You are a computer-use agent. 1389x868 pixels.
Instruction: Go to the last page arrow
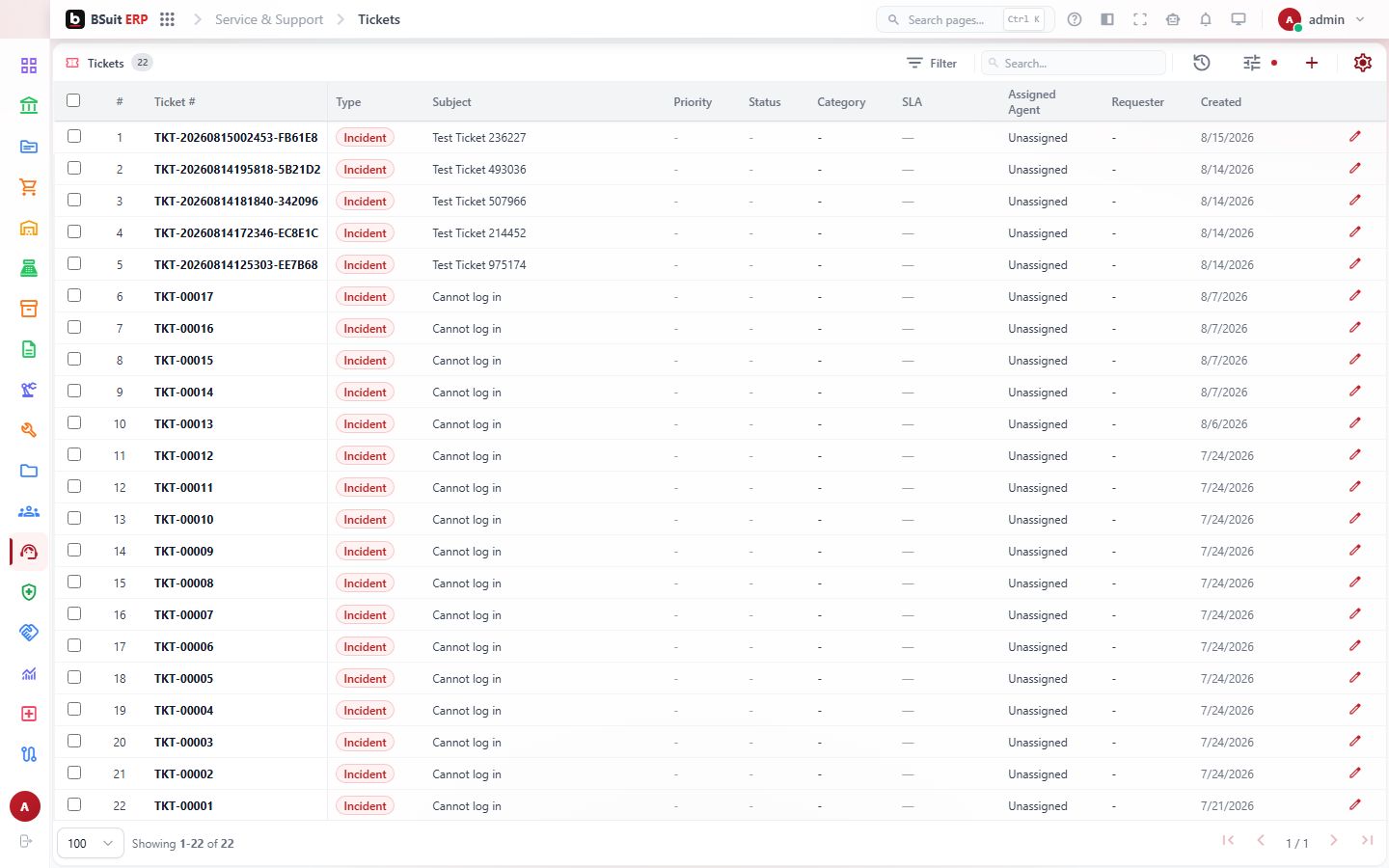1367,841
